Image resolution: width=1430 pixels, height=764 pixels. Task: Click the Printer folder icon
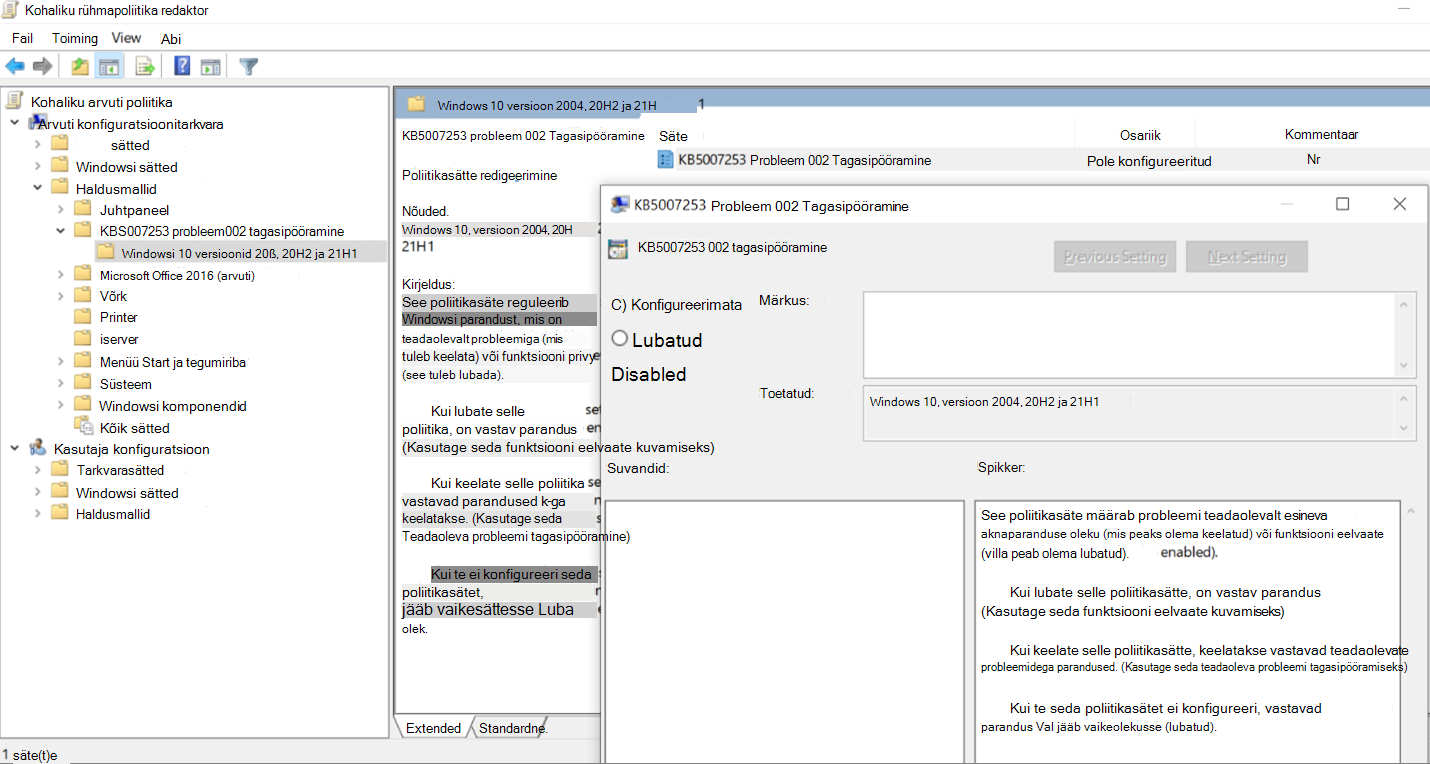coord(82,316)
